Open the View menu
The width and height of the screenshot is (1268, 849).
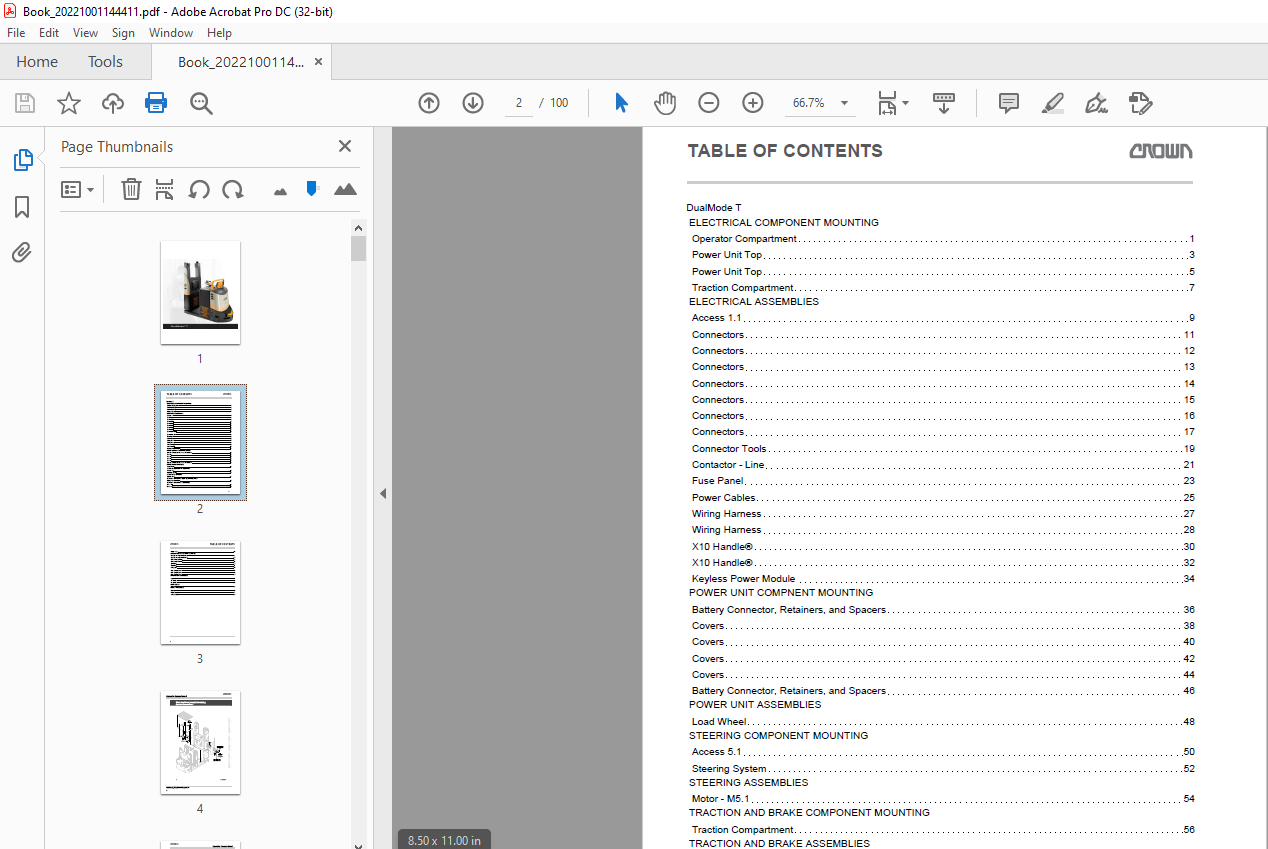pos(86,33)
